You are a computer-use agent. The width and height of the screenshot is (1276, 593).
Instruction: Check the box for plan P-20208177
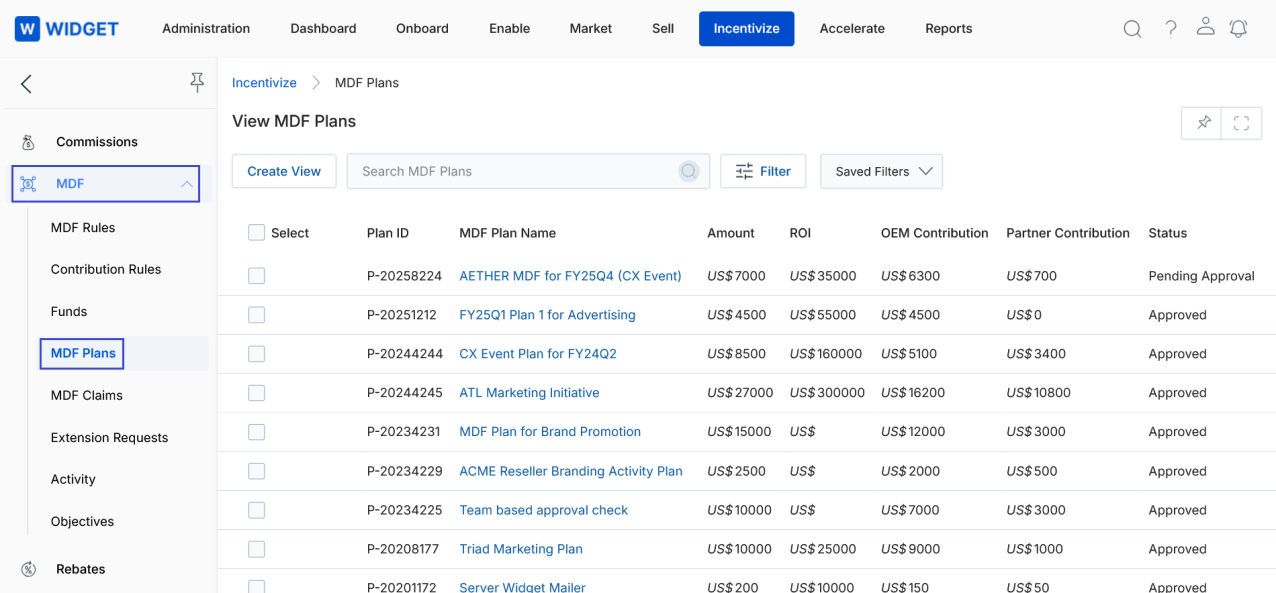coord(256,549)
